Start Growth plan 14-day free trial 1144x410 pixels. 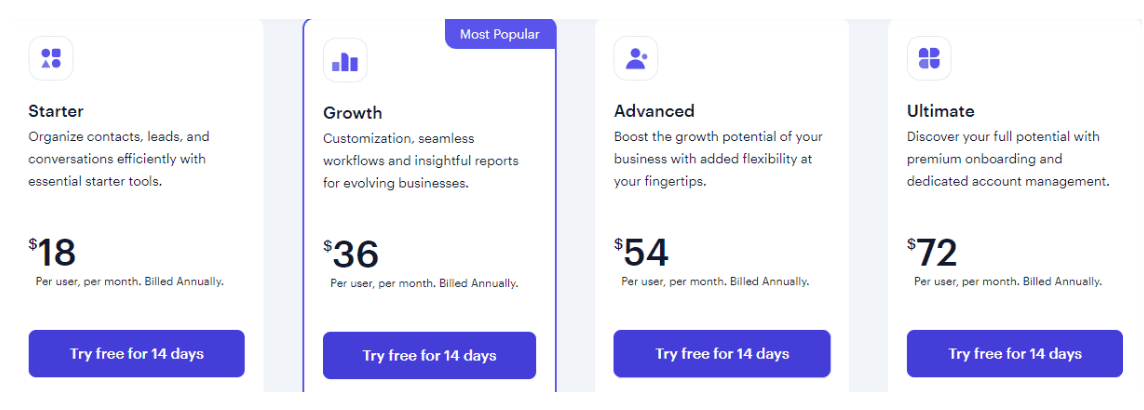click(x=429, y=355)
